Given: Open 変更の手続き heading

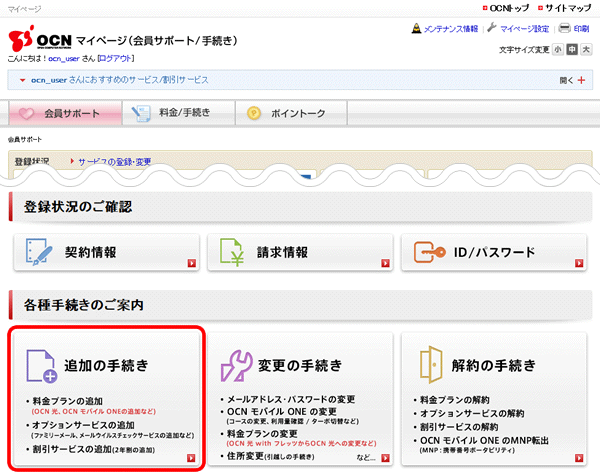Looking at the screenshot, I should 300,366.
